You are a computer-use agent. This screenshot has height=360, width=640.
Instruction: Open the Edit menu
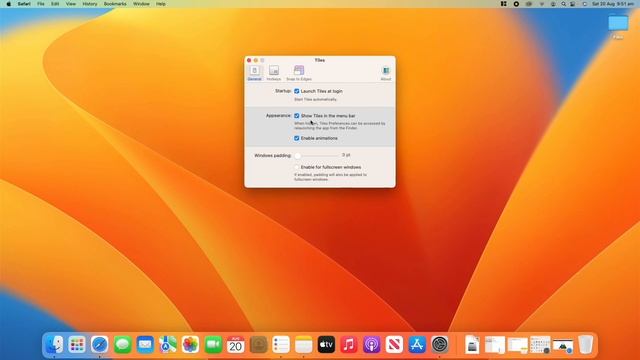click(55, 4)
